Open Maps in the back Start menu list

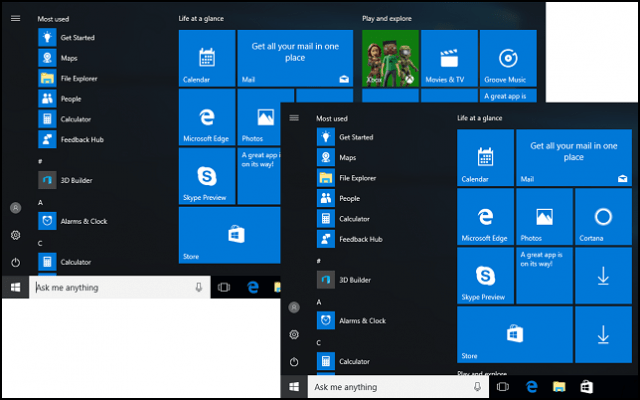[x=58, y=58]
